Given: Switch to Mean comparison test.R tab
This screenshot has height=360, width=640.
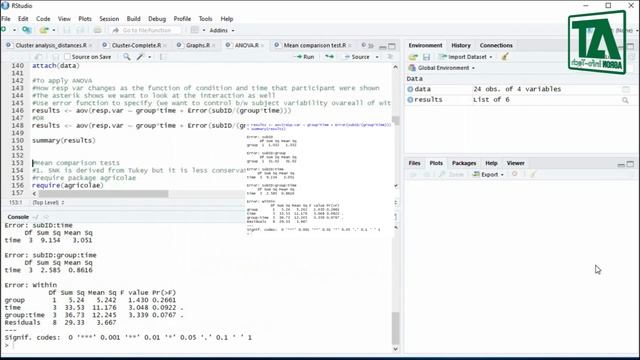Looking at the screenshot, I should coord(314,45).
